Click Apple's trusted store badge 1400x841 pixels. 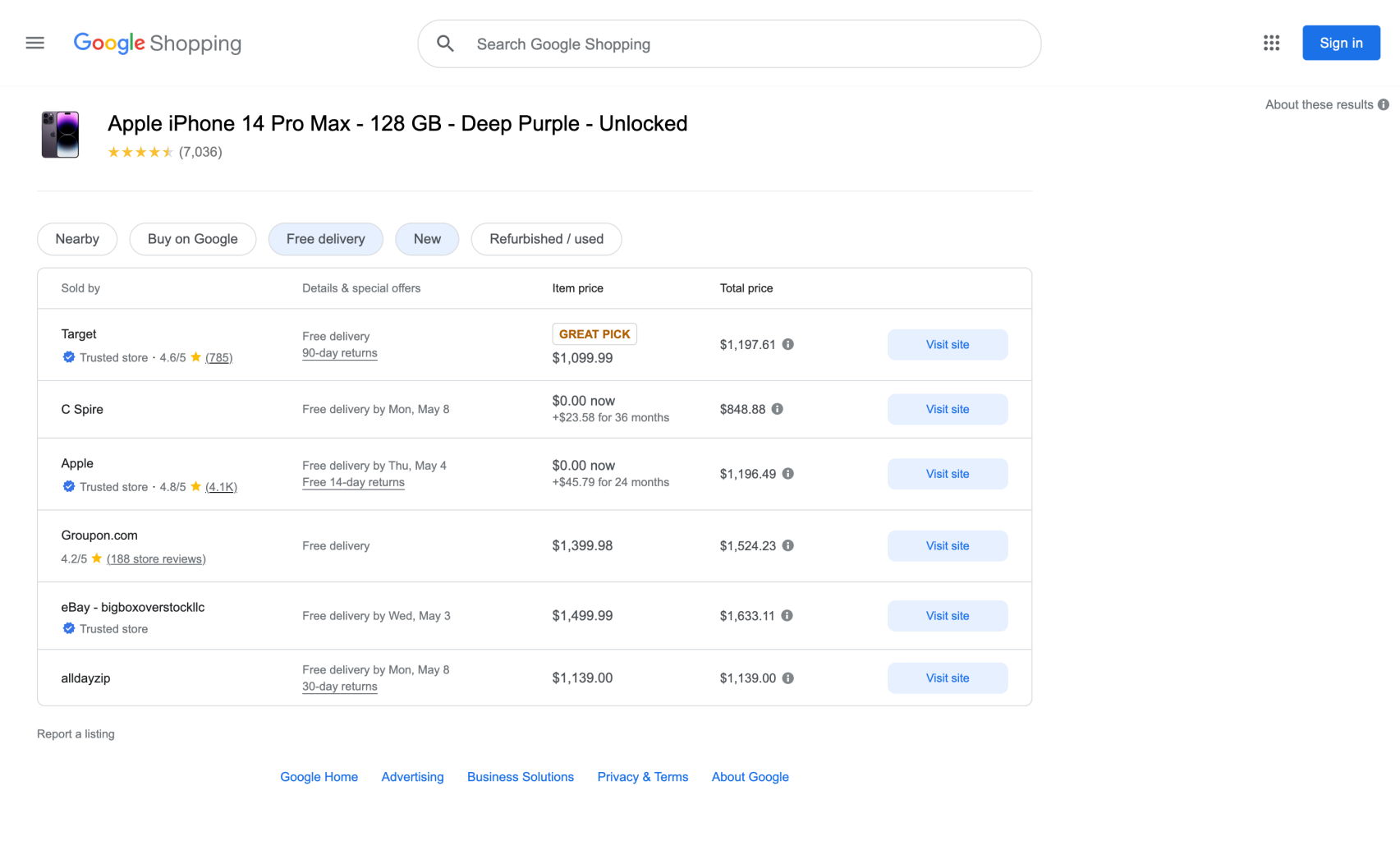point(69,486)
